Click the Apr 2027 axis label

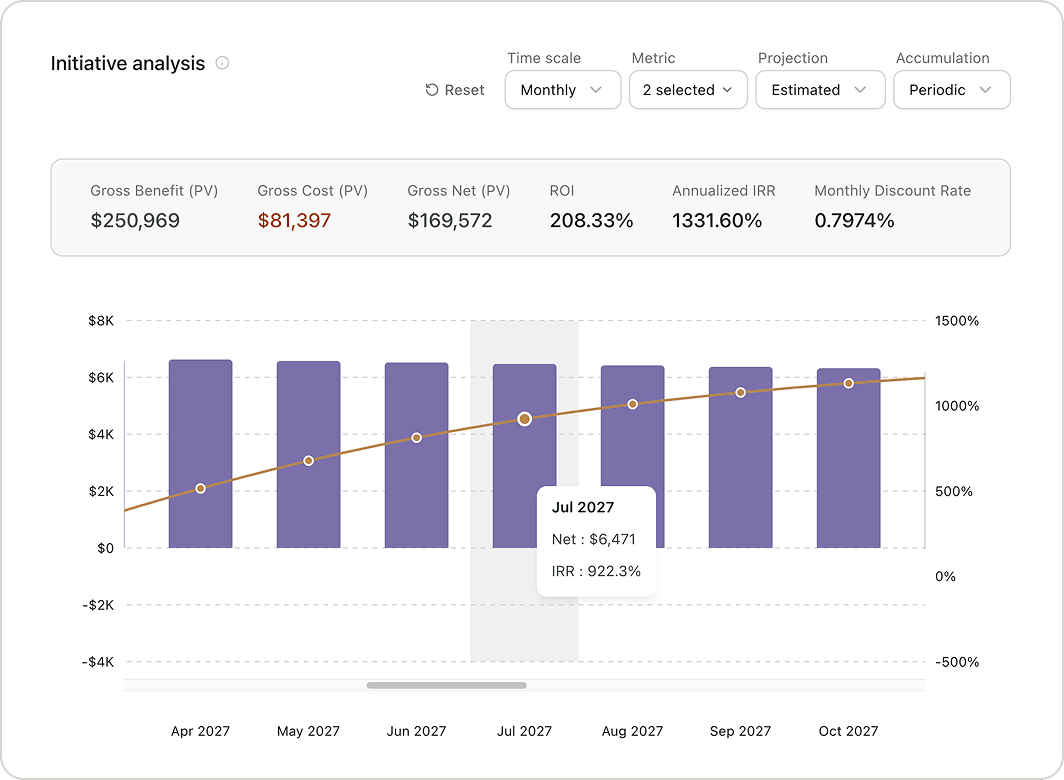200,731
